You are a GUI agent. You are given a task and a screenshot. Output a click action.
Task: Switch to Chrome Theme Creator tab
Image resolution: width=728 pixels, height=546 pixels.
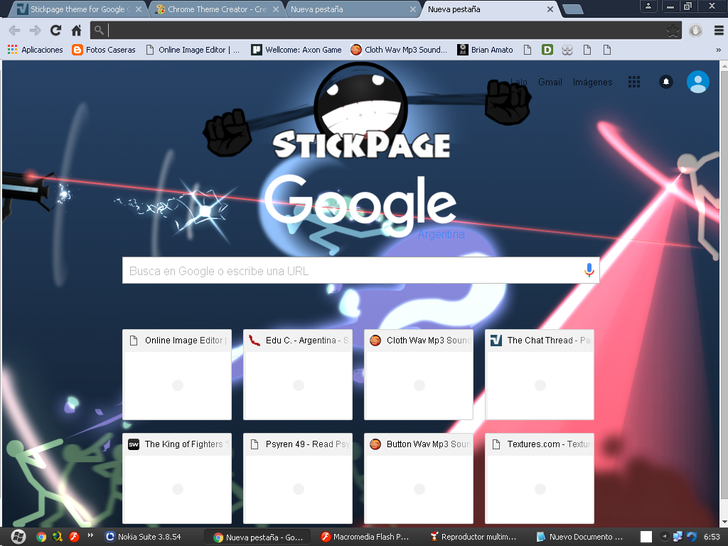[x=216, y=9]
